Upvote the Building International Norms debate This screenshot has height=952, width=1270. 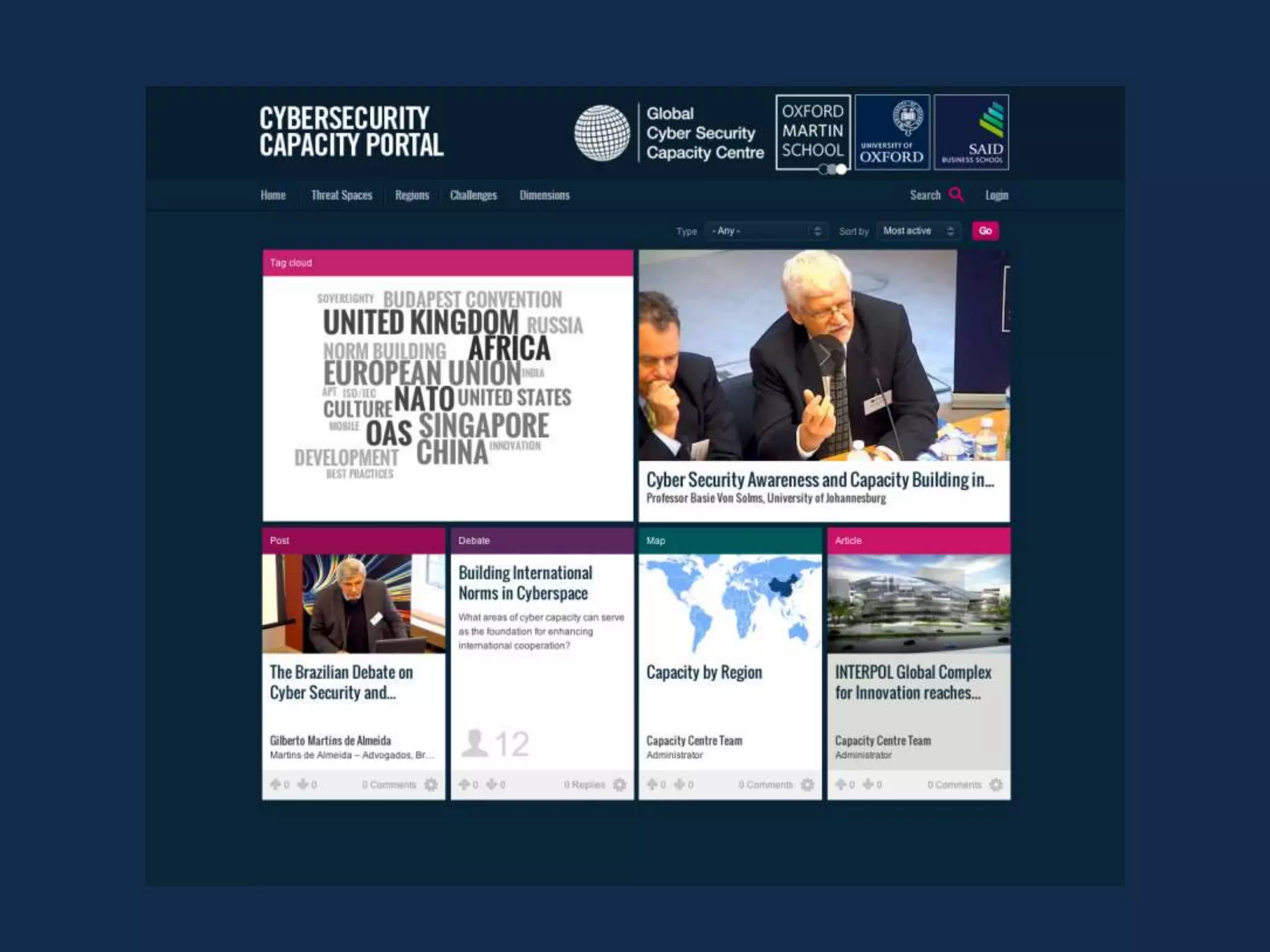click(464, 784)
